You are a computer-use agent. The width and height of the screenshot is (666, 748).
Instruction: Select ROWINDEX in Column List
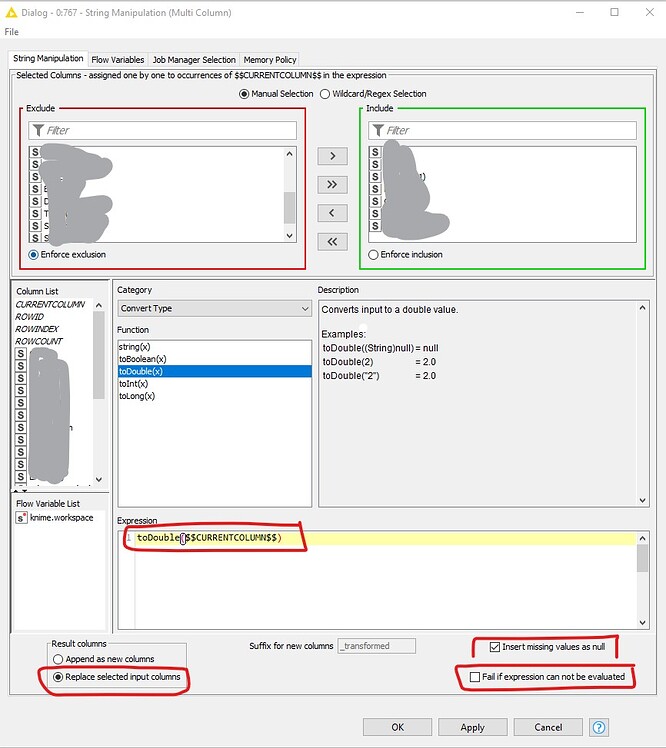point(37,329)
